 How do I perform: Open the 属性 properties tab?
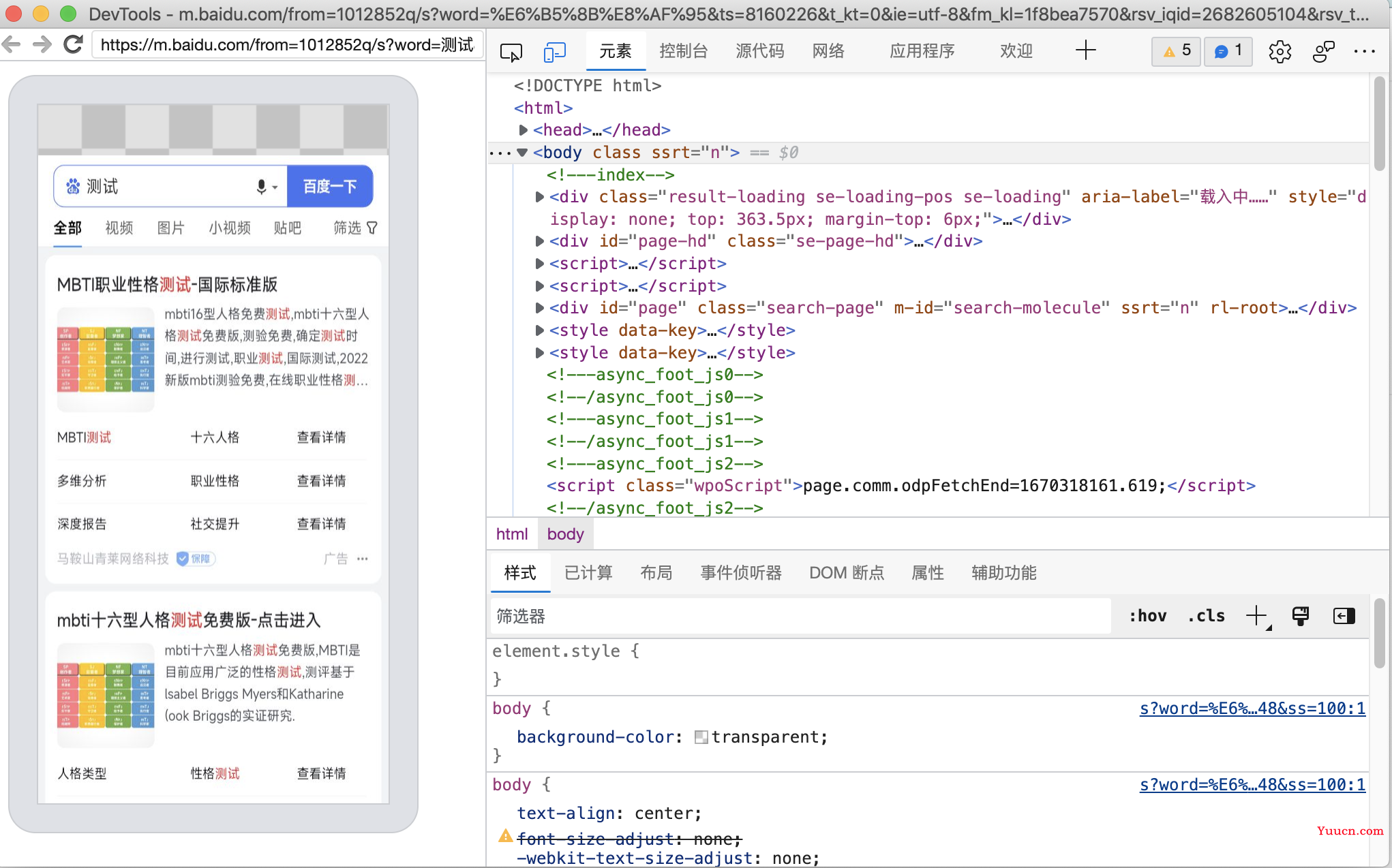(928, 573)
